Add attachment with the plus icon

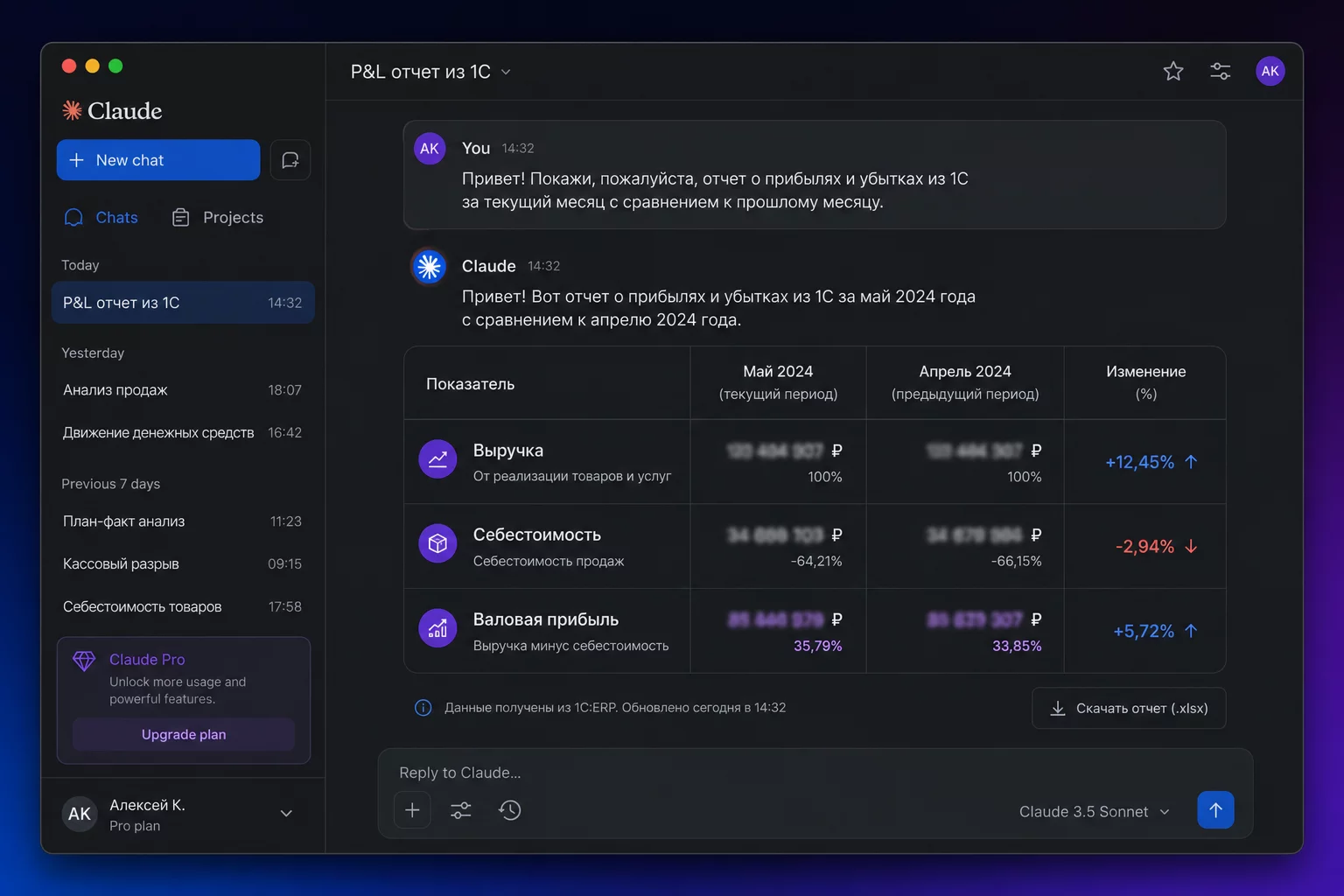coord(412,810)
